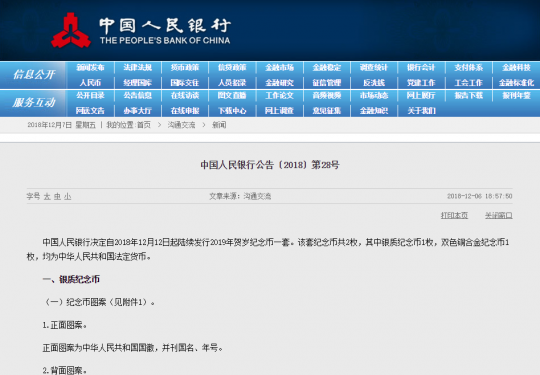Screen dimensions: 540x375
Task: Select 市场动态 in service navigation
Action: [x=374, y=95]
